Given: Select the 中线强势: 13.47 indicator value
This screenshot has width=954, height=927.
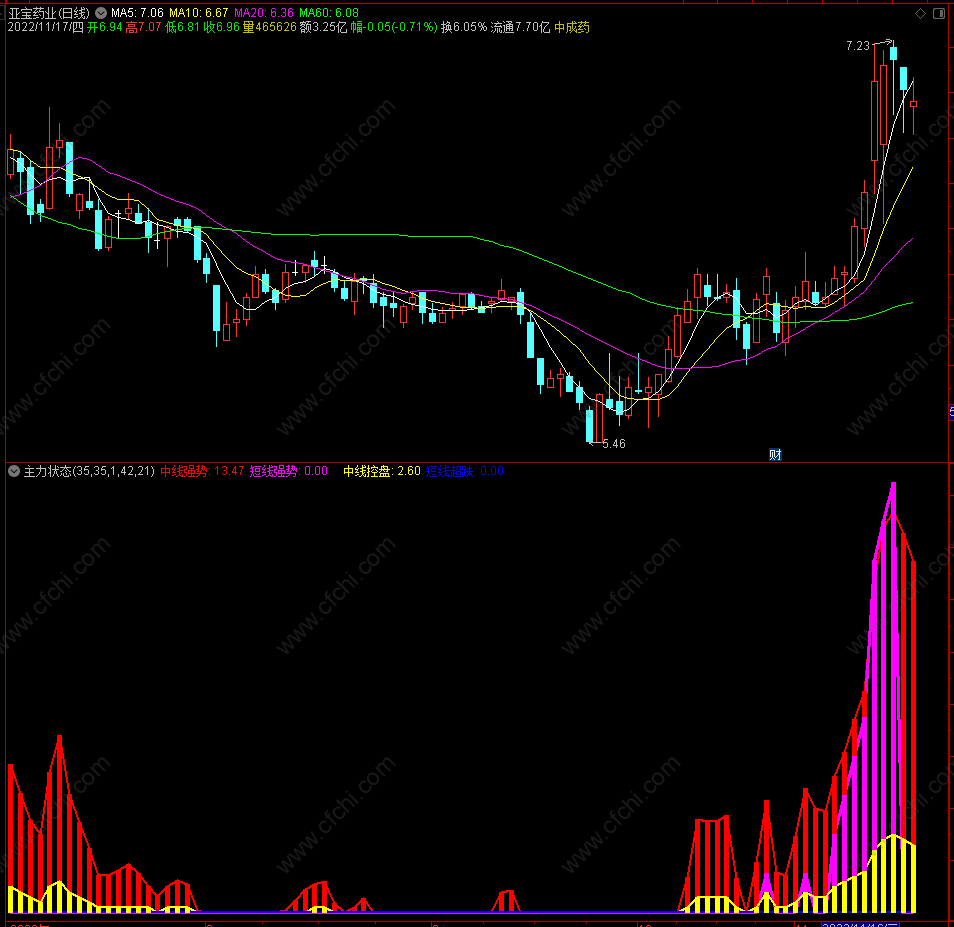Looking at the screenshot, I should 202,471.
